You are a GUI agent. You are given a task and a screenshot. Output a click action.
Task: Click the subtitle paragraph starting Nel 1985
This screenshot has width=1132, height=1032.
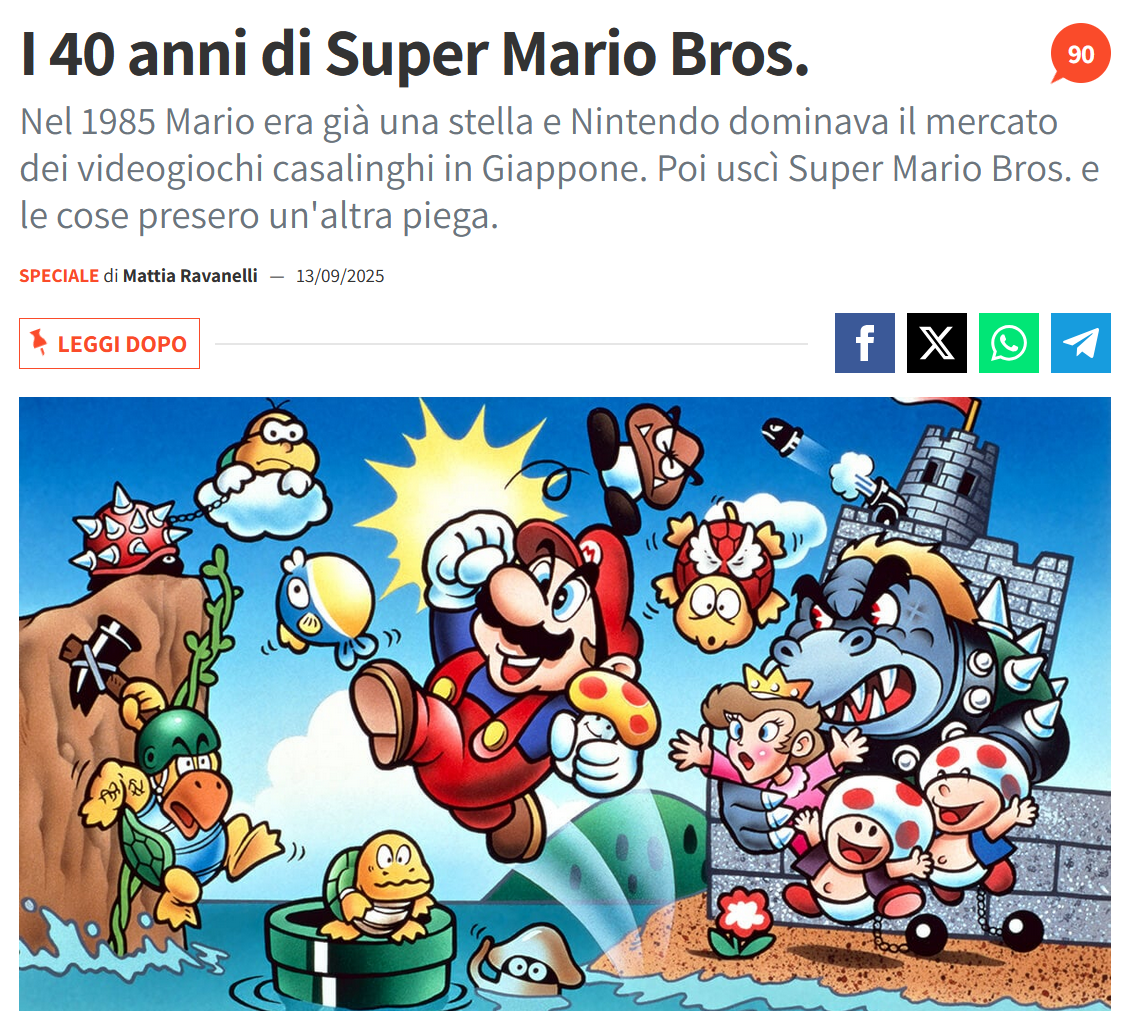click(560, 168)
